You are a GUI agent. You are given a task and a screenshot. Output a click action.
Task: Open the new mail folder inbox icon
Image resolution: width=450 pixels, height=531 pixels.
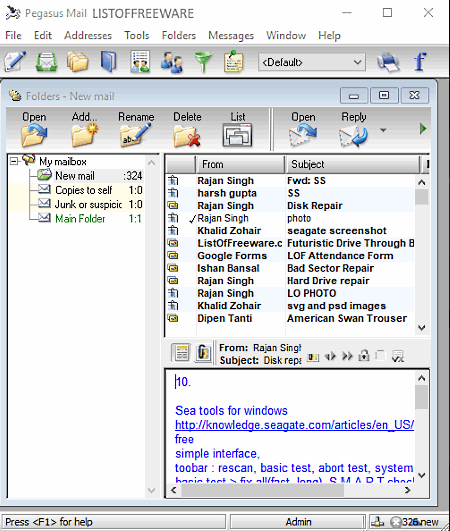[46, 62]
